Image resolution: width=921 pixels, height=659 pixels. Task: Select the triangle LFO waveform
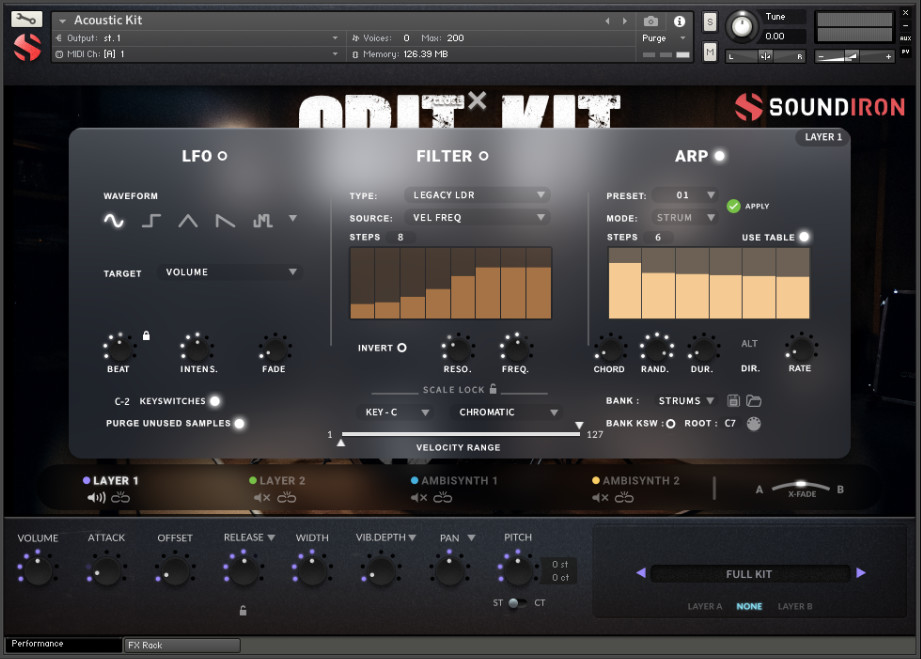188,221
